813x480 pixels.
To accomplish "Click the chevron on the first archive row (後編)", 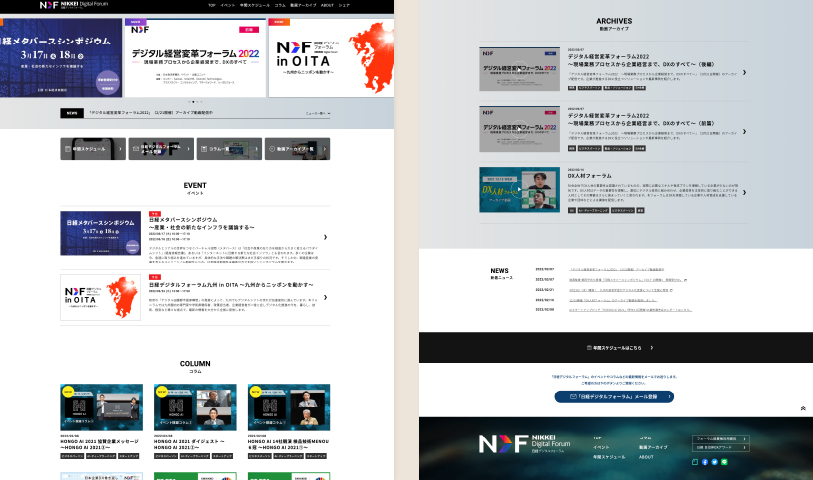I will 744,73.
